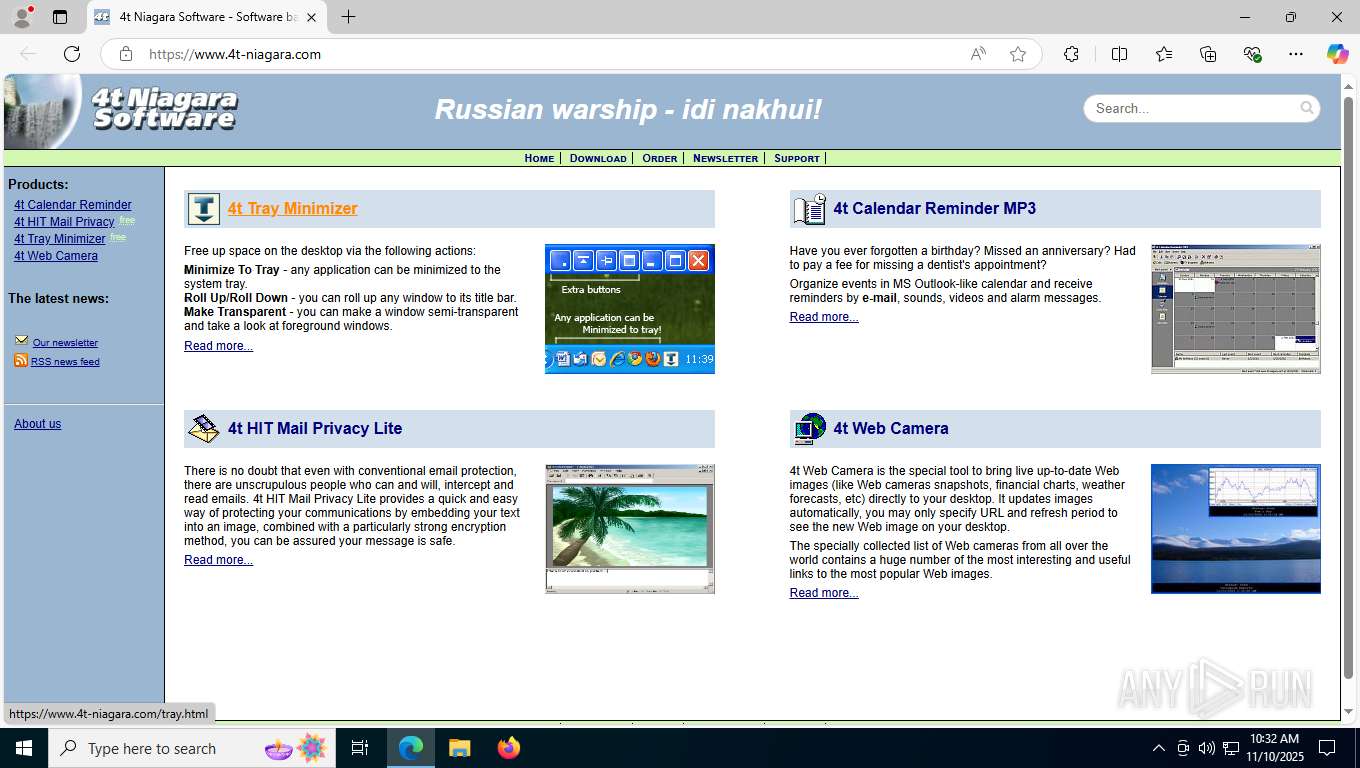
Task: Click Read more under 4t Web Camera
Action: pyautogui.click(x=824, y=593)
